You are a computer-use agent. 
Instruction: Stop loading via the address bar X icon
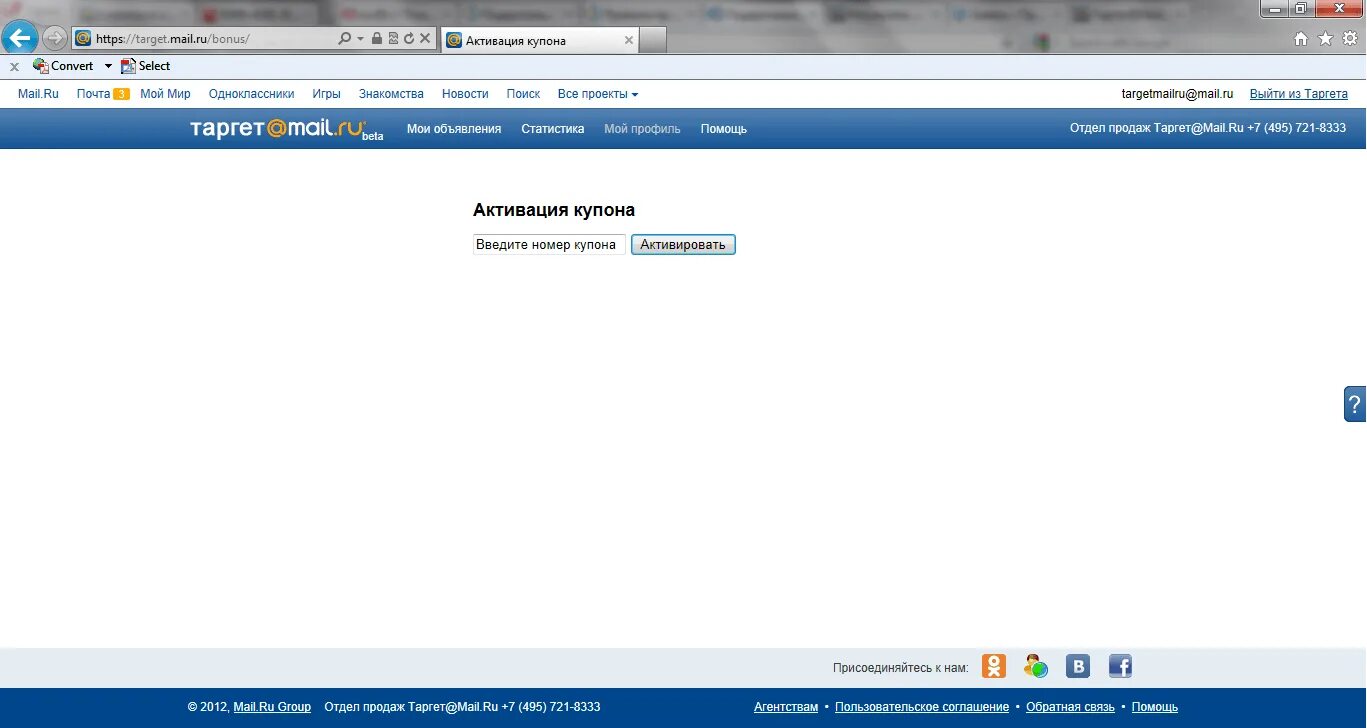coord(425,39)
